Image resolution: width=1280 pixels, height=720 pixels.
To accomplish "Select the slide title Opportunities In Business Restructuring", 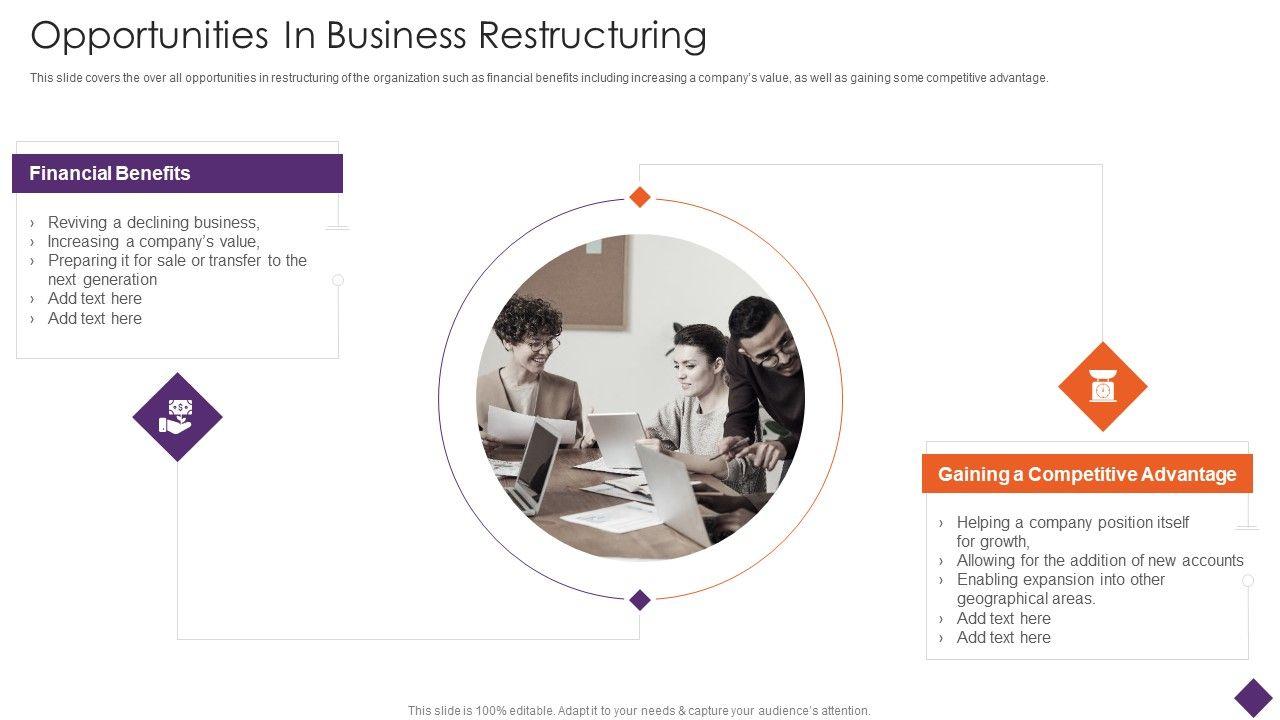I will coord(368,35).
